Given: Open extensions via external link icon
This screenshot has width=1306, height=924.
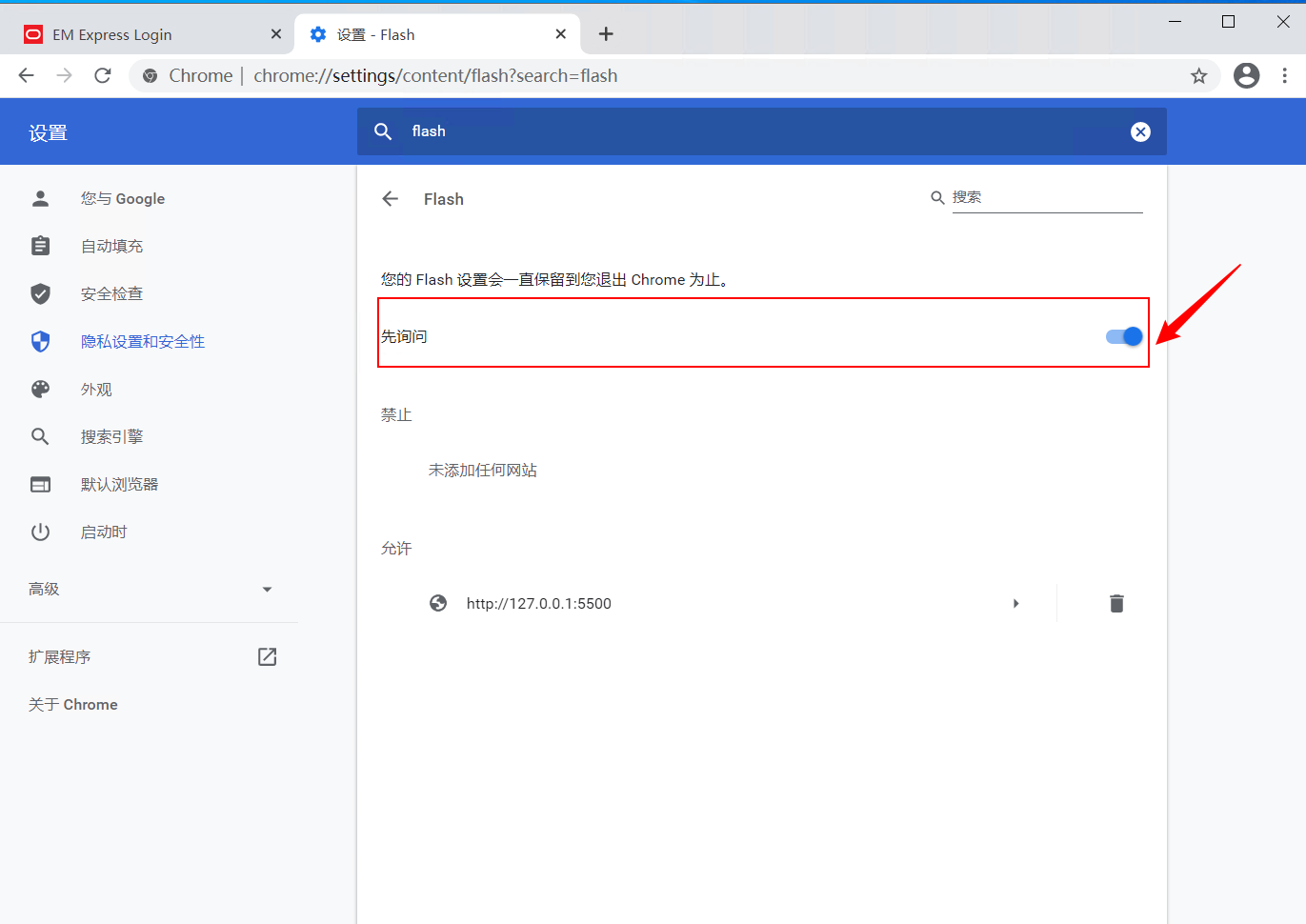Looking at the screenshot, I should click(x=267, y=656).
